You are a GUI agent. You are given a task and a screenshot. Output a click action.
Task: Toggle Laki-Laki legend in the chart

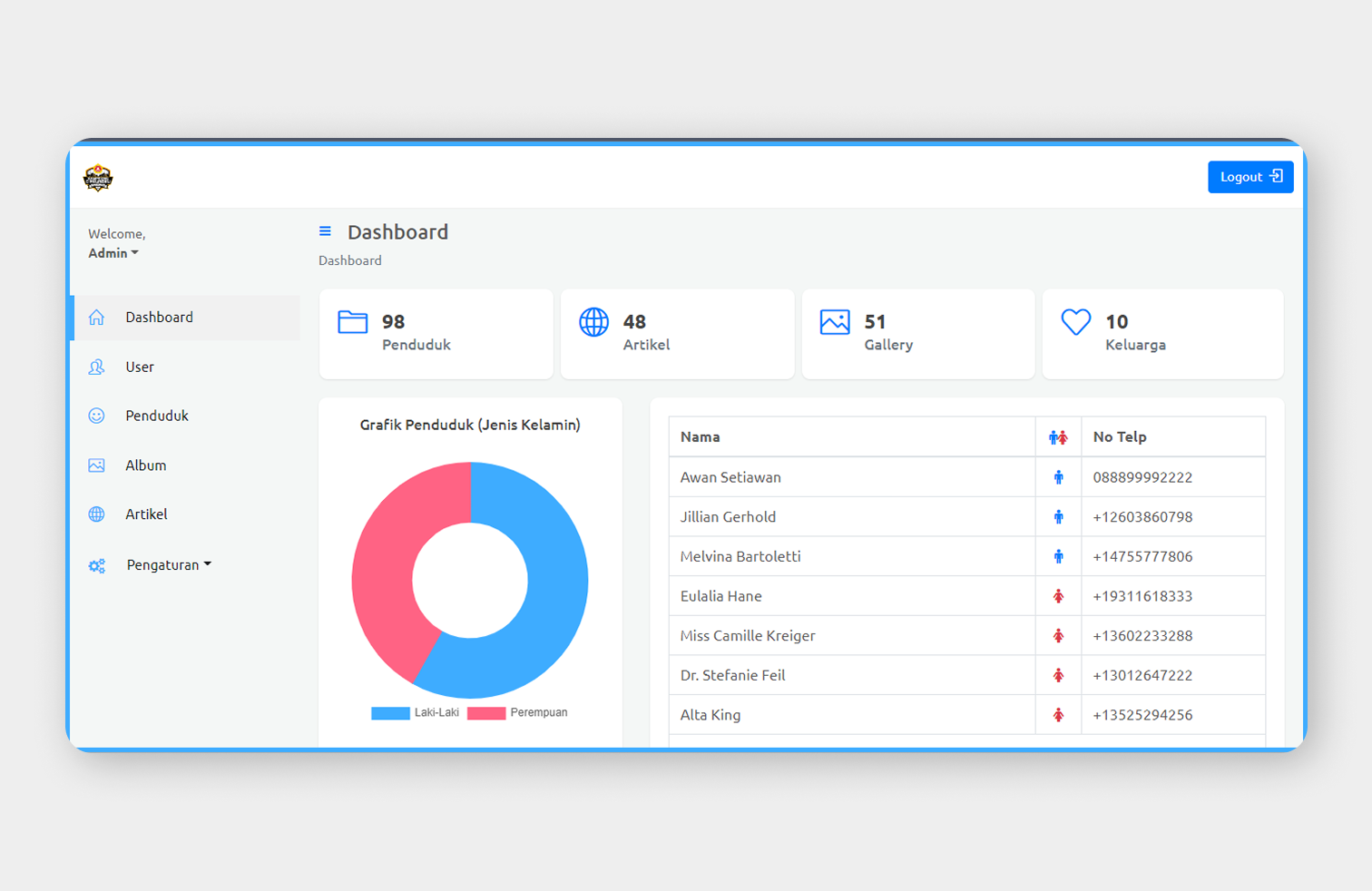click(x=416, y=713)
